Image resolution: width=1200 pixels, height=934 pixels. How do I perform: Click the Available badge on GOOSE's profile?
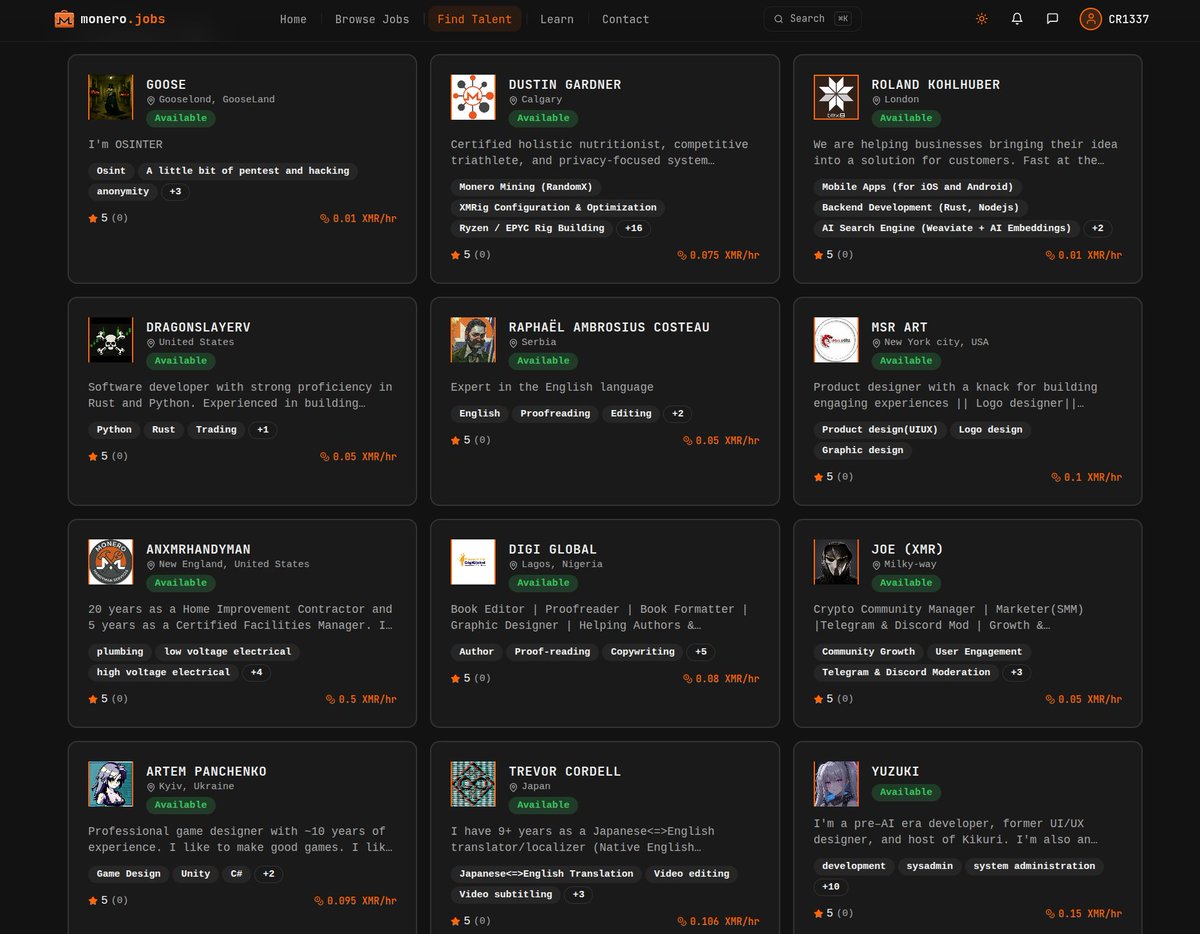click(181, 118)
